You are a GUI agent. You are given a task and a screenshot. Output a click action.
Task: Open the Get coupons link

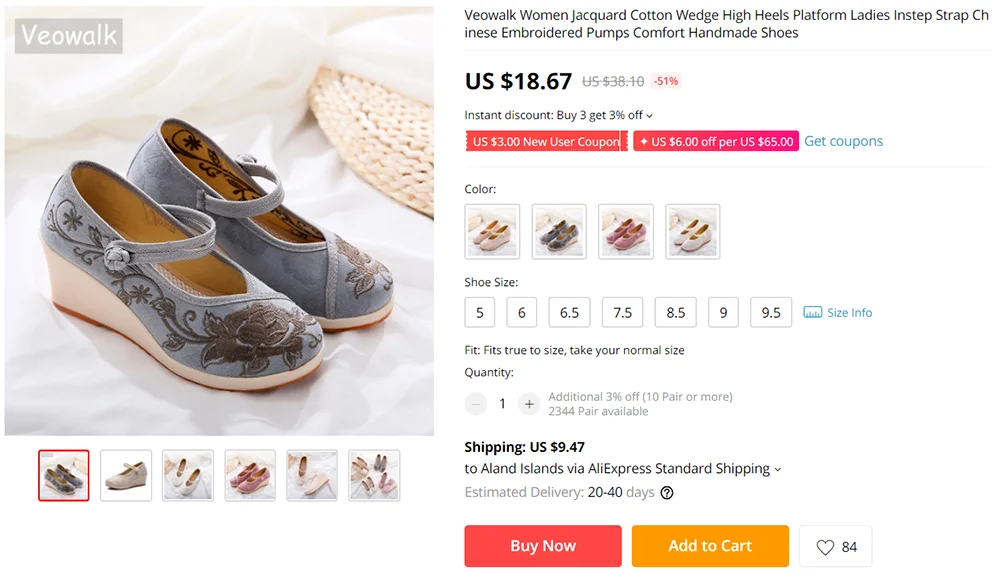pyautogui.click(x=843, y=141)
